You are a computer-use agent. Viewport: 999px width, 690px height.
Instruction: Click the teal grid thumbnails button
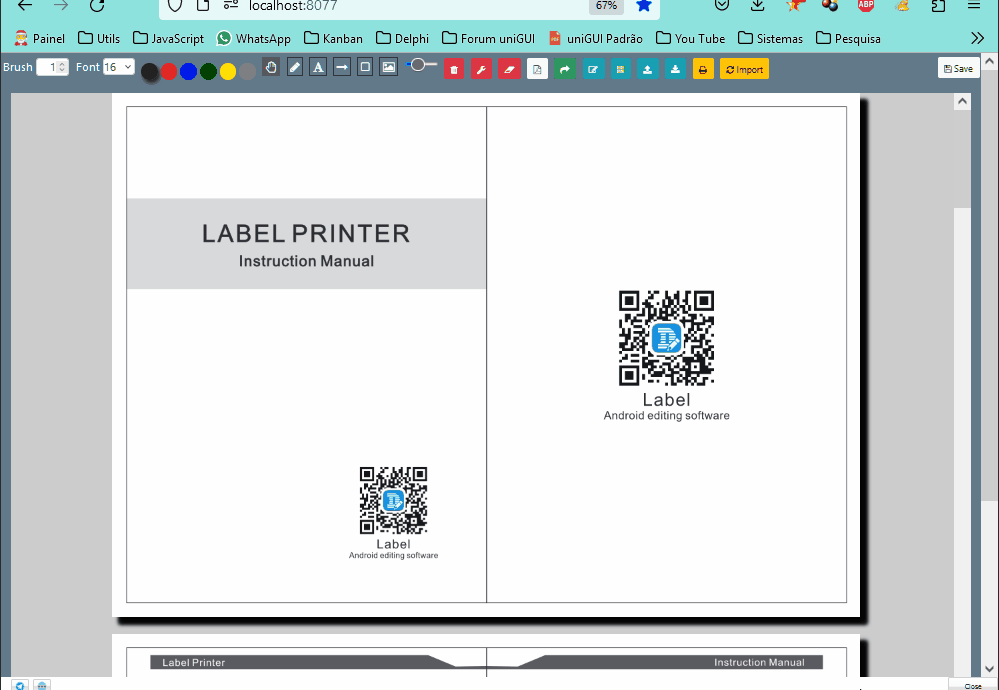621,69
